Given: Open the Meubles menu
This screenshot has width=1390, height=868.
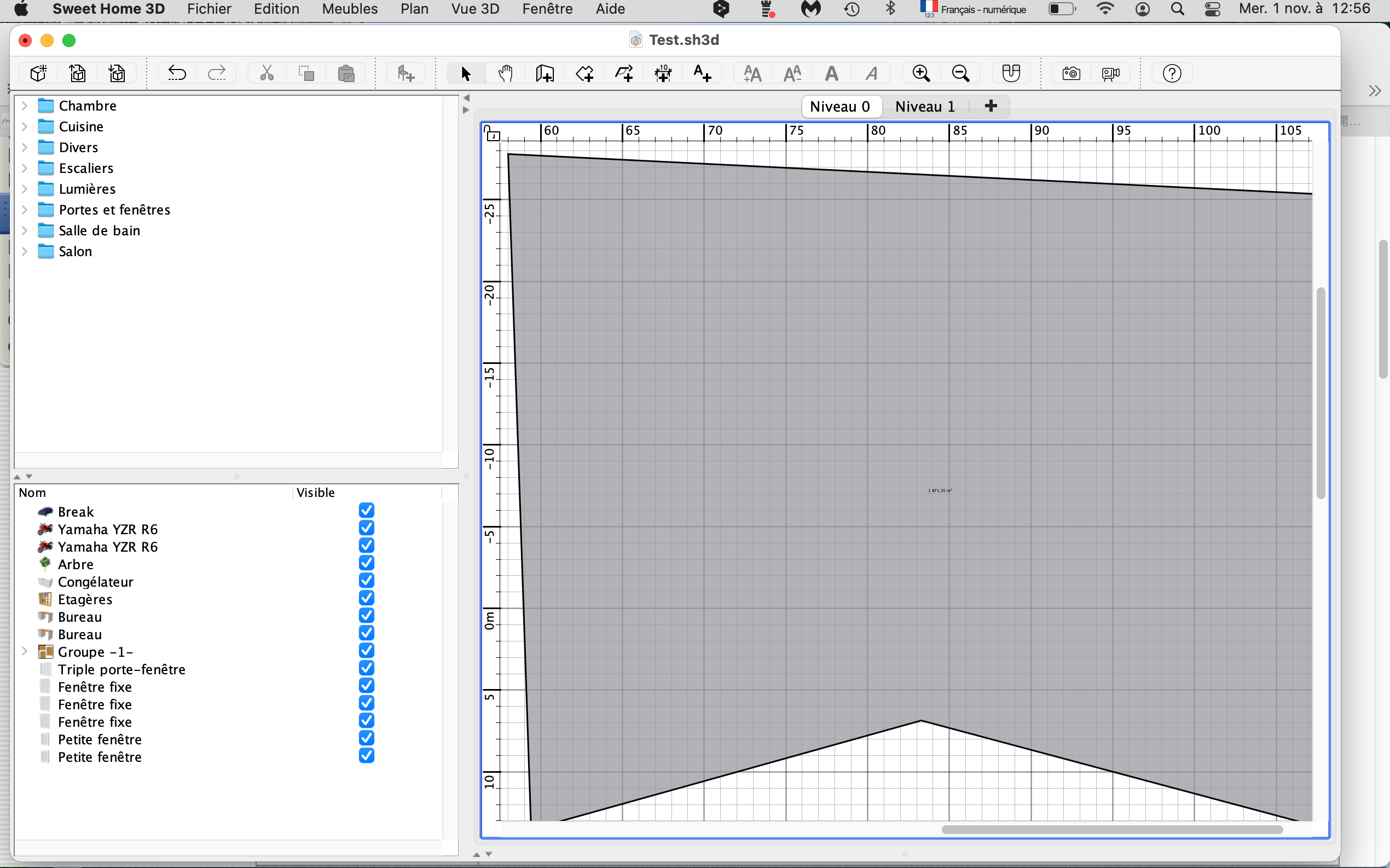Looking at the screenshot, I should [x=350, y=9].
